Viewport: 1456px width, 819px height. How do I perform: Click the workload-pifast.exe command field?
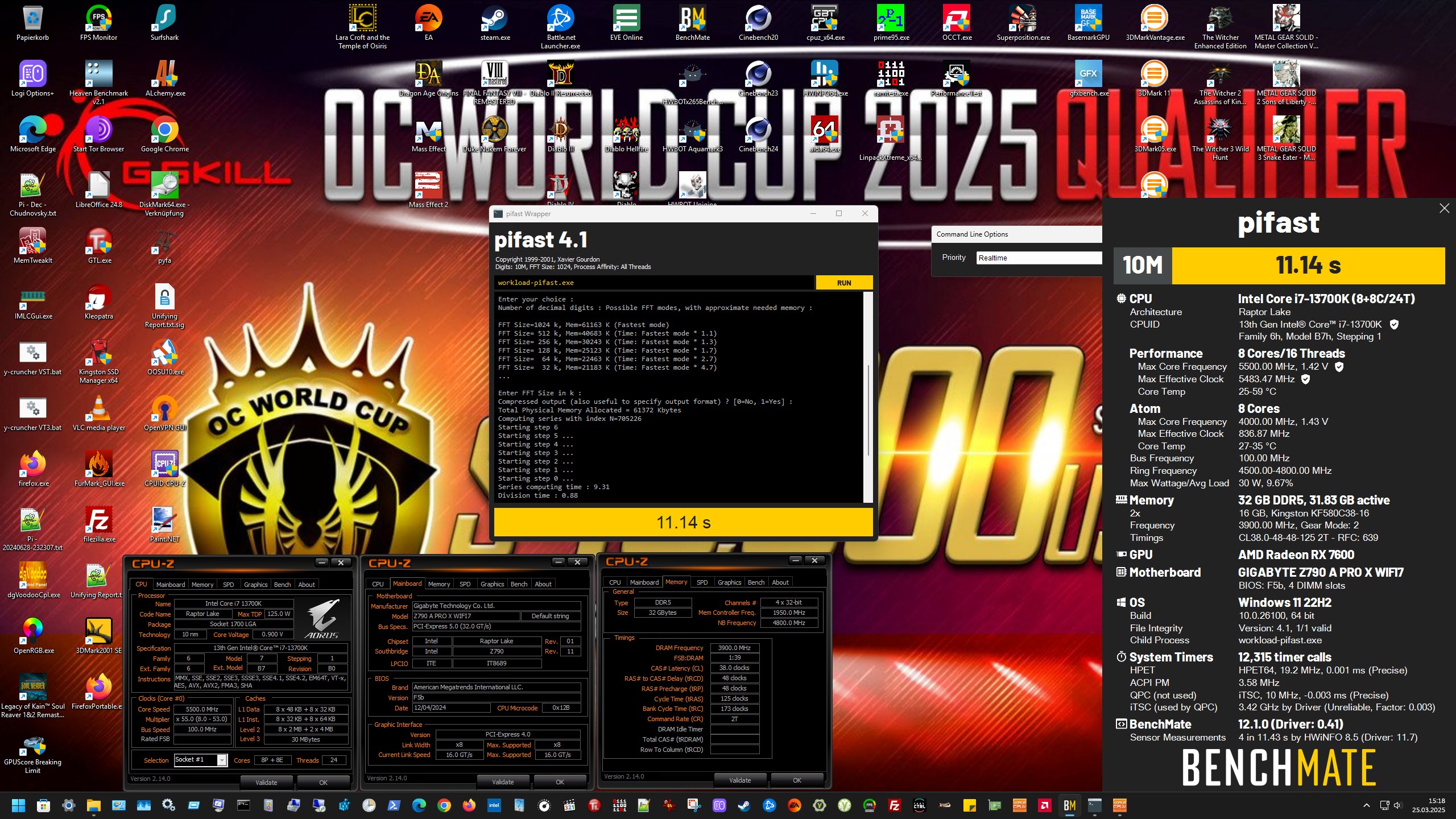pyautogui.click(x=654, y=283)
